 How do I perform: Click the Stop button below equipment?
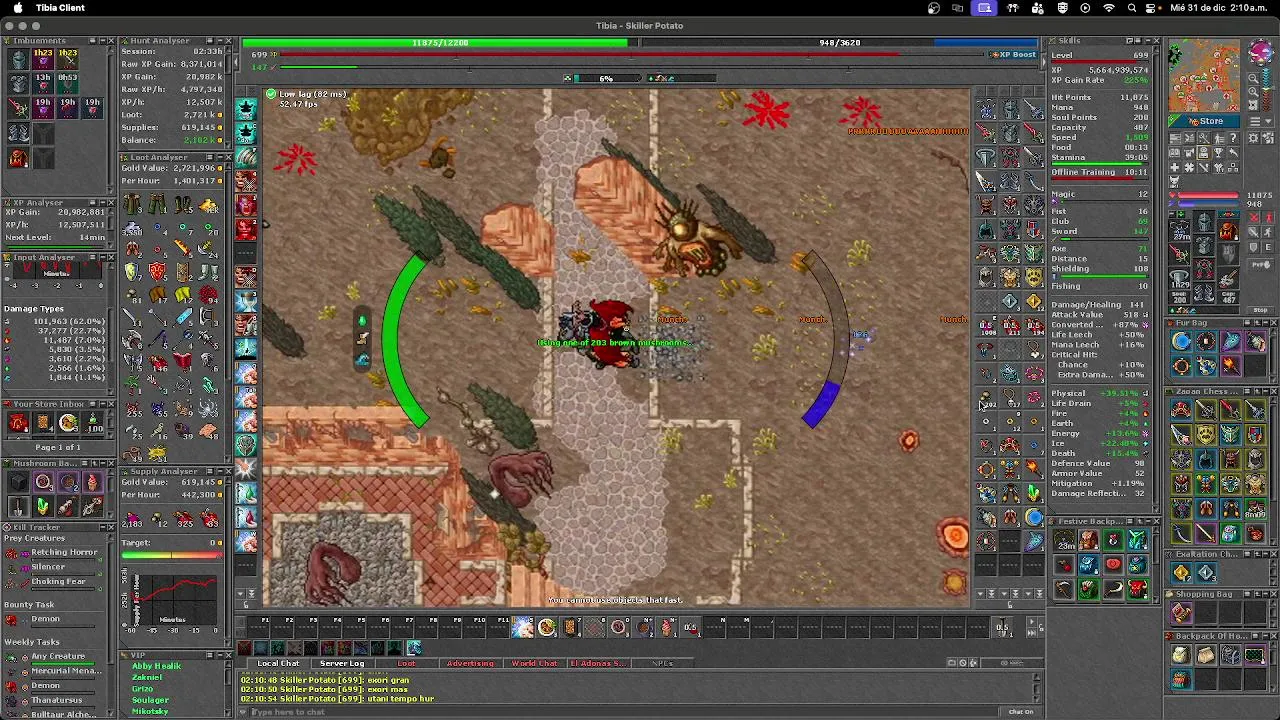1260,310
